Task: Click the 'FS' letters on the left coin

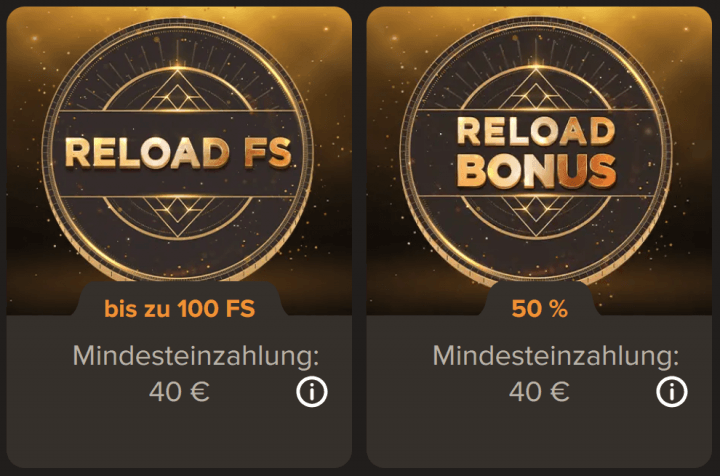Action: click(265, 153)
